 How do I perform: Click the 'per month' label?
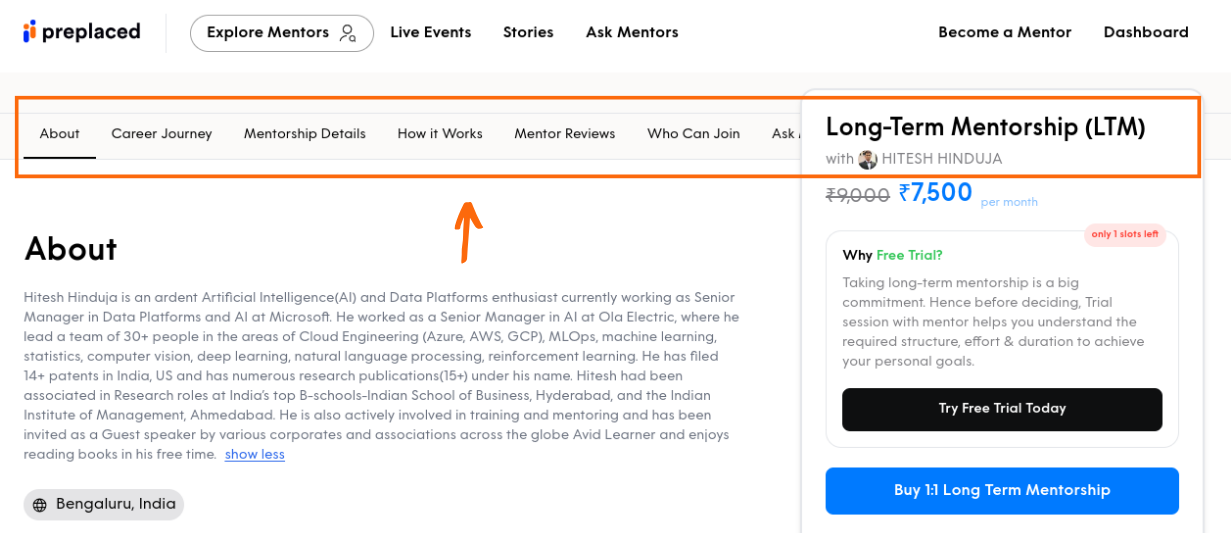click(x=1009, y=202)
